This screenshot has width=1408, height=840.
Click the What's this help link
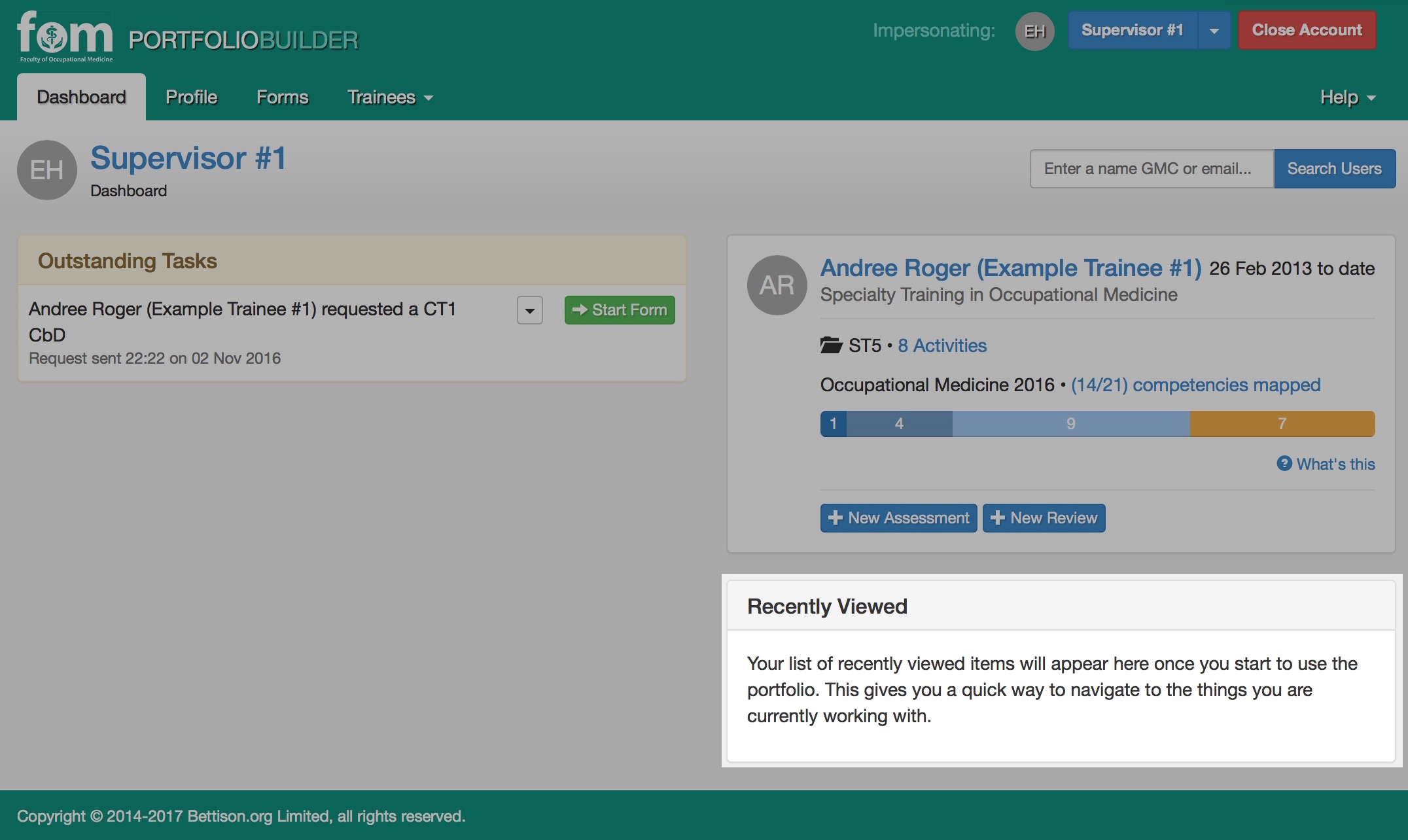pos(1336,464)
